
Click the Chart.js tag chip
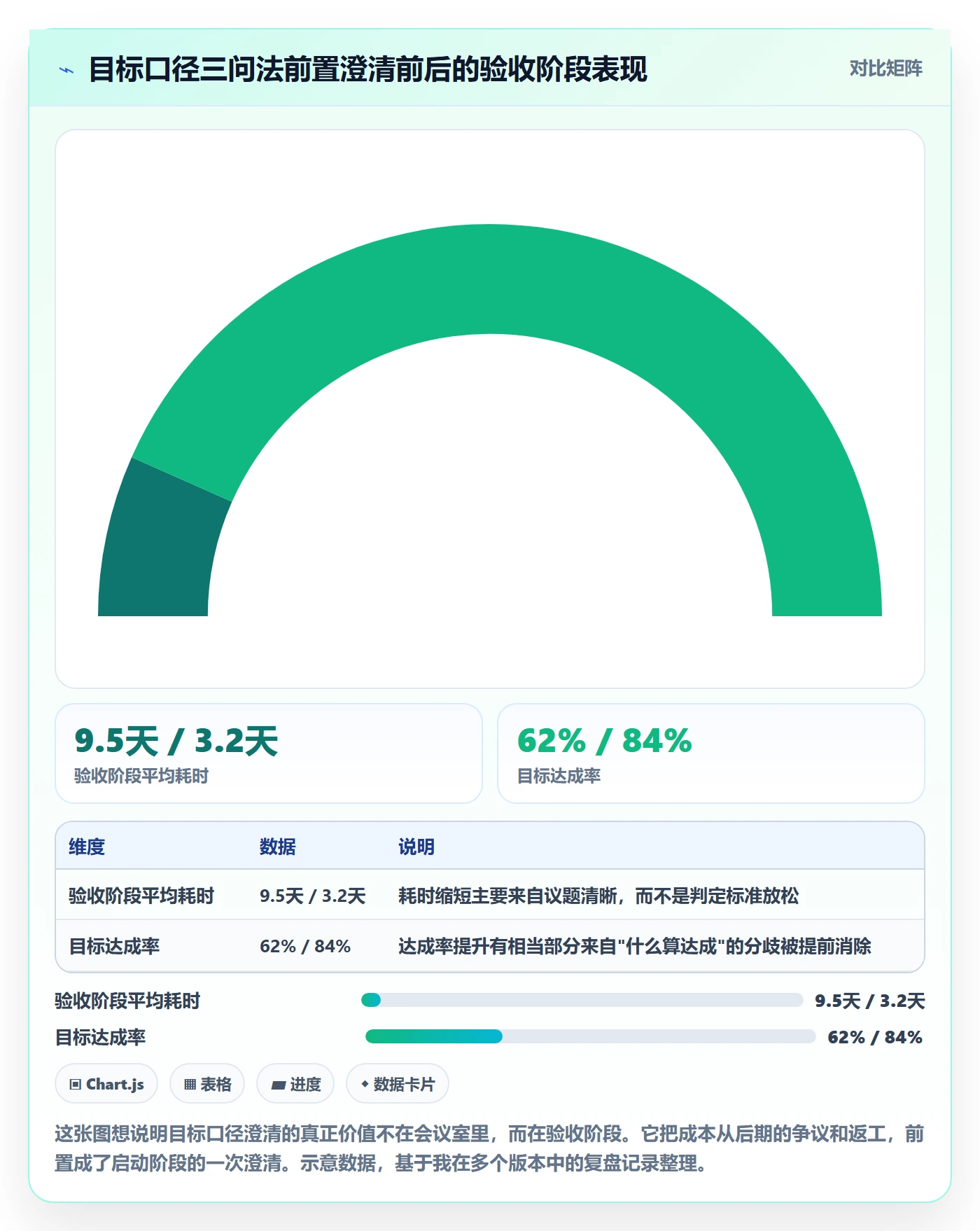tap(106, 1084)
